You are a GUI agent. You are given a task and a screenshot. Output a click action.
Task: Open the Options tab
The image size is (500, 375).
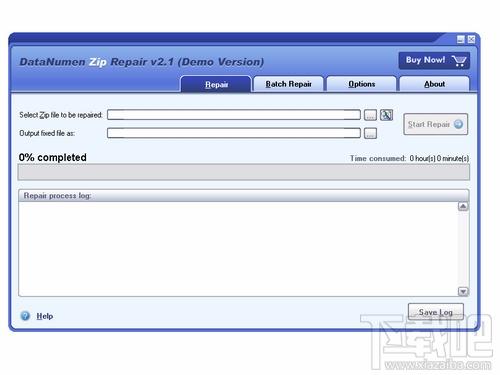362,84
